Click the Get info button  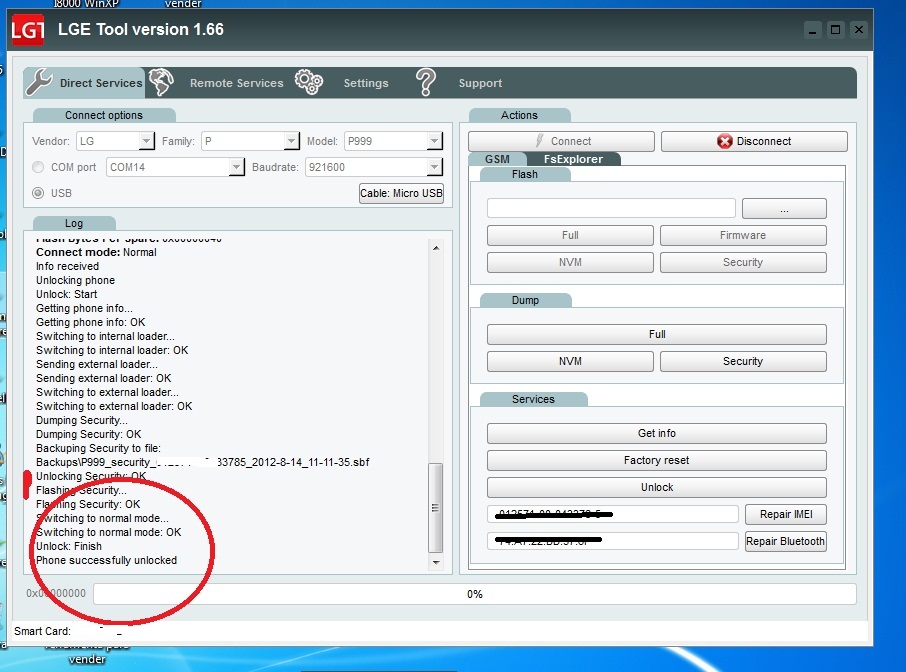tap(657, 433)
